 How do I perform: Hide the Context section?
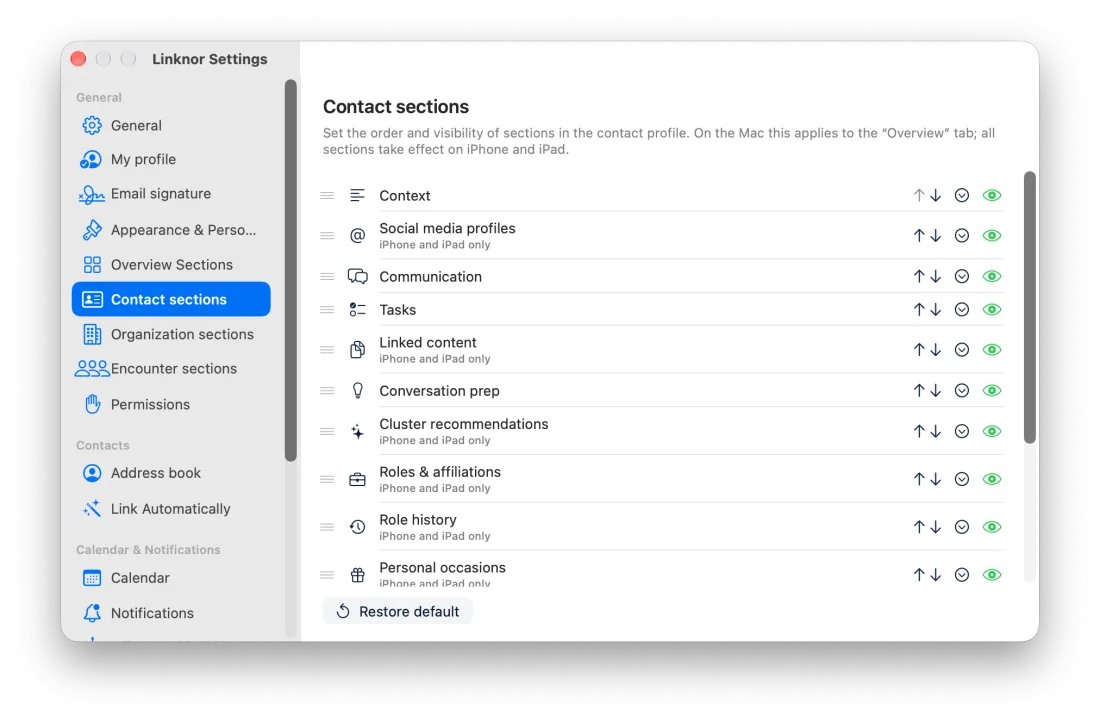(992, 196)
